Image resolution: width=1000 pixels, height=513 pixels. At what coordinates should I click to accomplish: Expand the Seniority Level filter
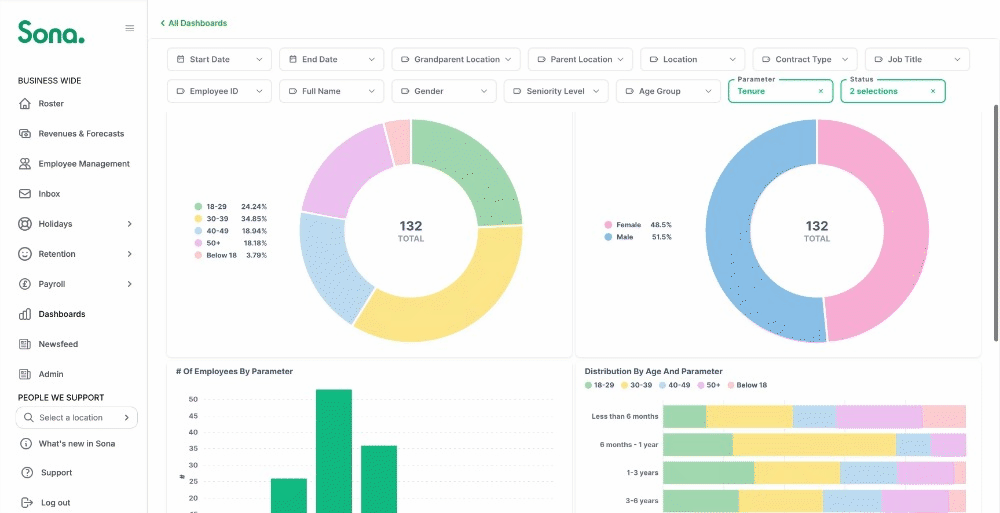tap(556, 91)
